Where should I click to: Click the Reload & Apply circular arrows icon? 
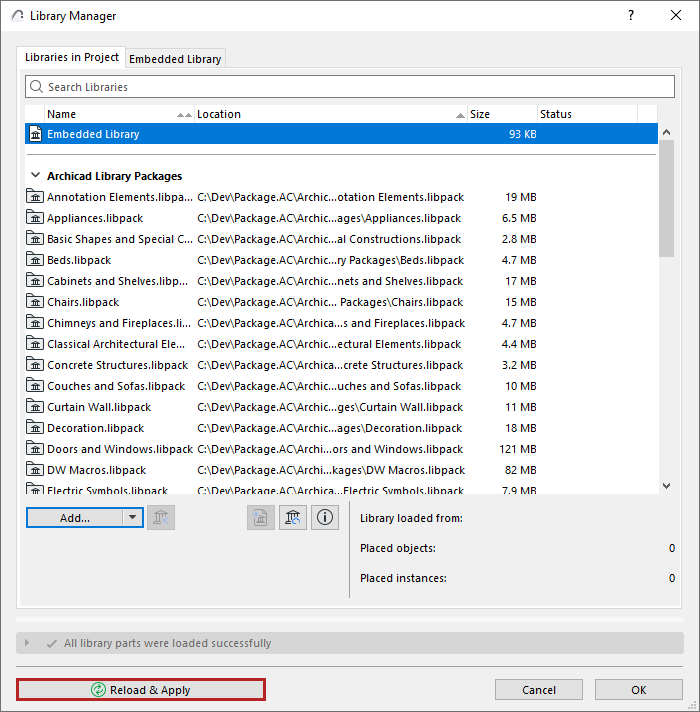coord(98,690)
